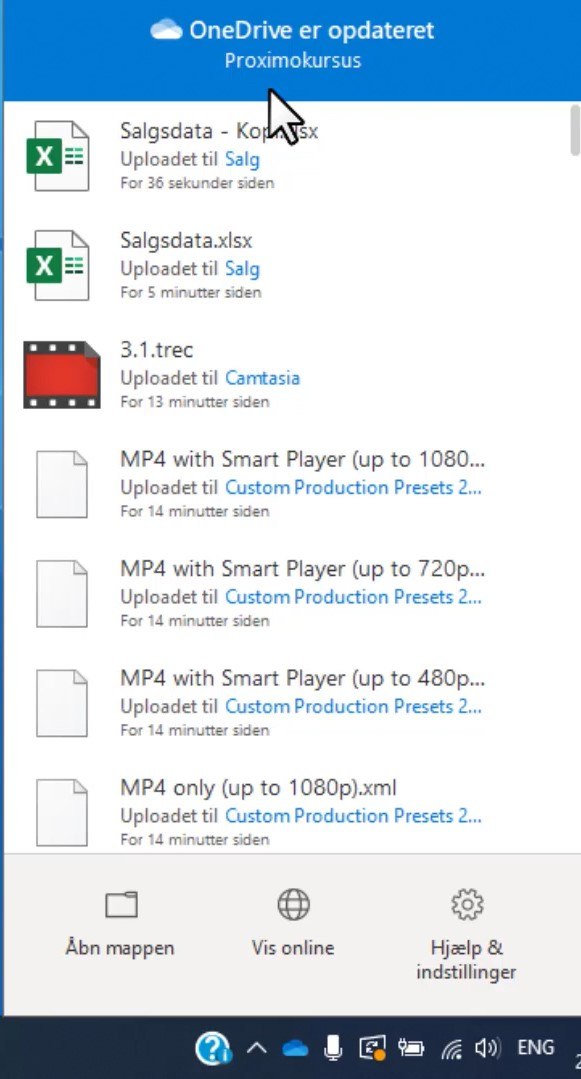The height and width of the screenshot is (1079, 581).
Task: Click the OneDrive cloud icon in system tray
Action: point(295,1048)
